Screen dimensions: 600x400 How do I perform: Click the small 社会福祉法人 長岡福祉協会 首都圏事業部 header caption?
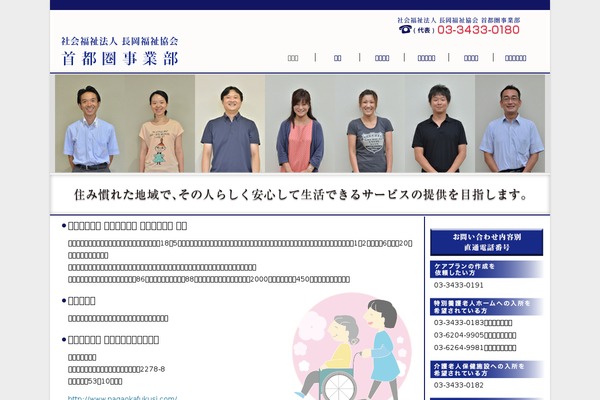(x=458, y=20)
